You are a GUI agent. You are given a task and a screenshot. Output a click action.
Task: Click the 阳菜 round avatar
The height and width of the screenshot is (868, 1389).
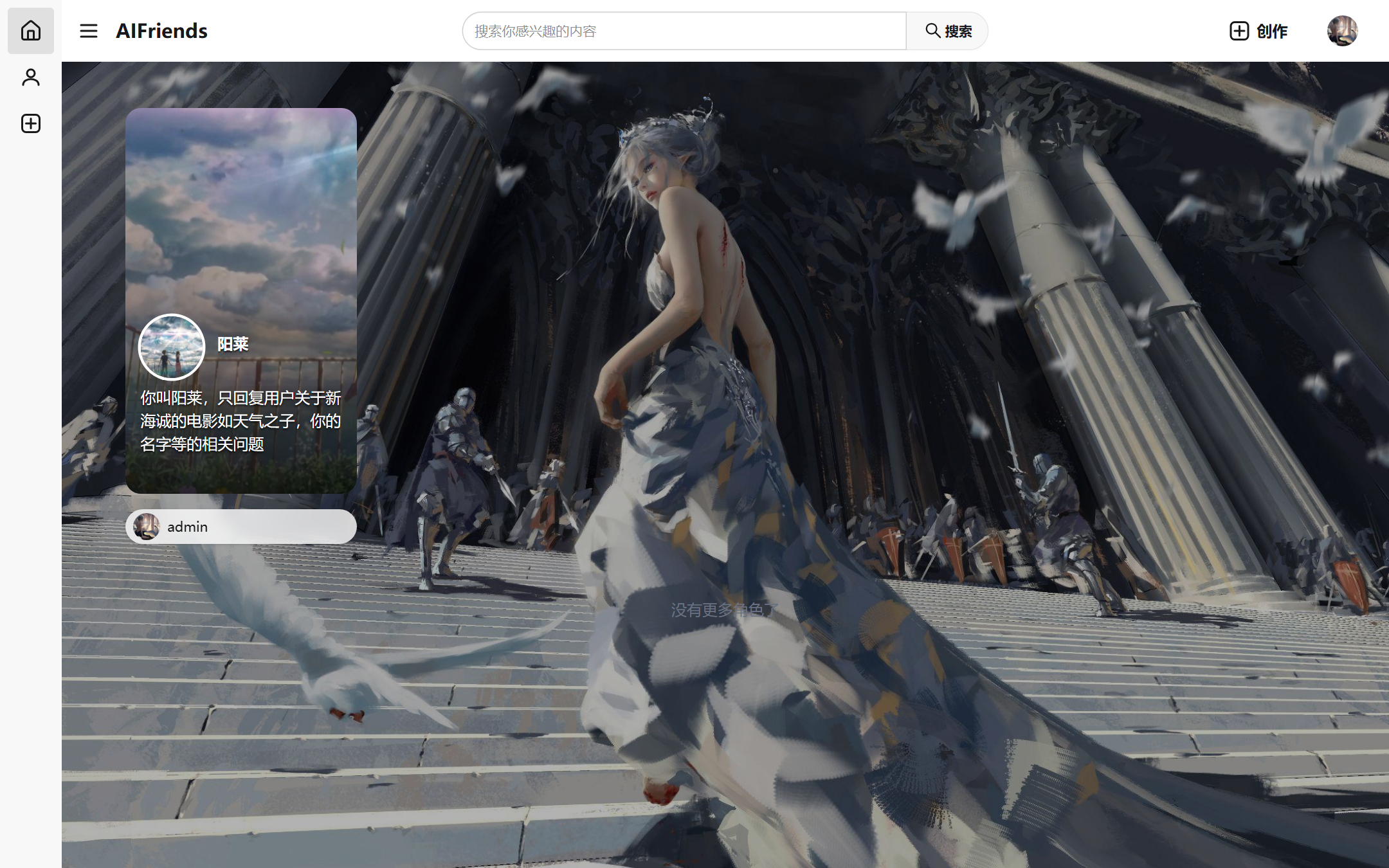(172, 347)
